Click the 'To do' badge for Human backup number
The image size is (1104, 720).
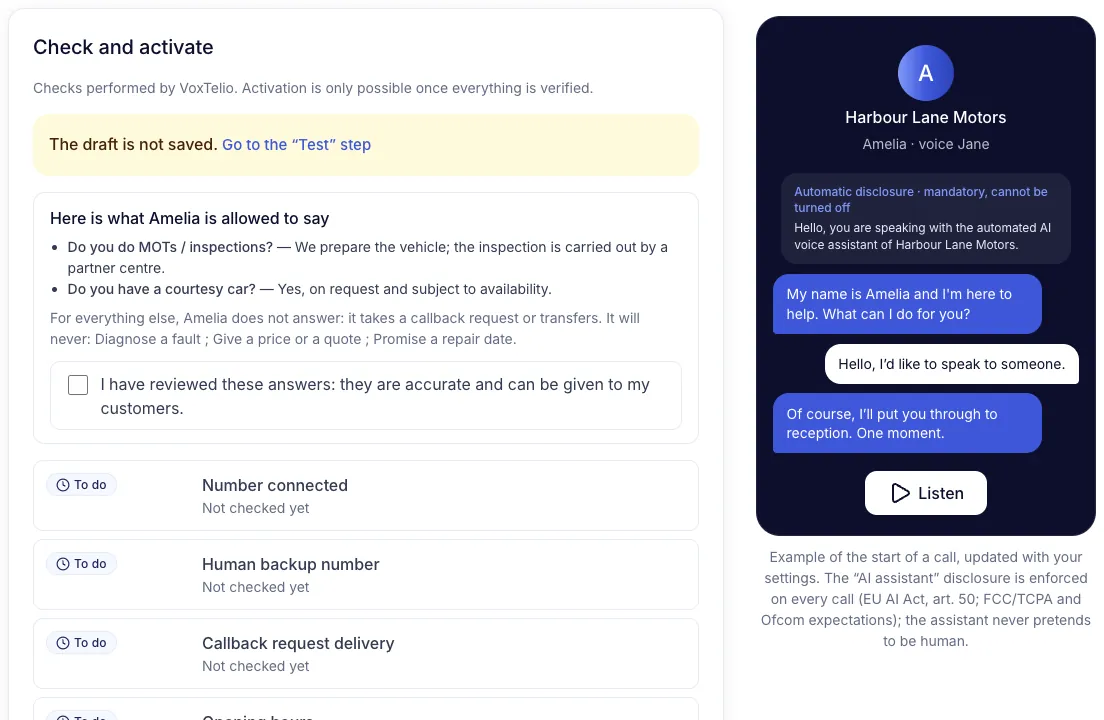82,564
